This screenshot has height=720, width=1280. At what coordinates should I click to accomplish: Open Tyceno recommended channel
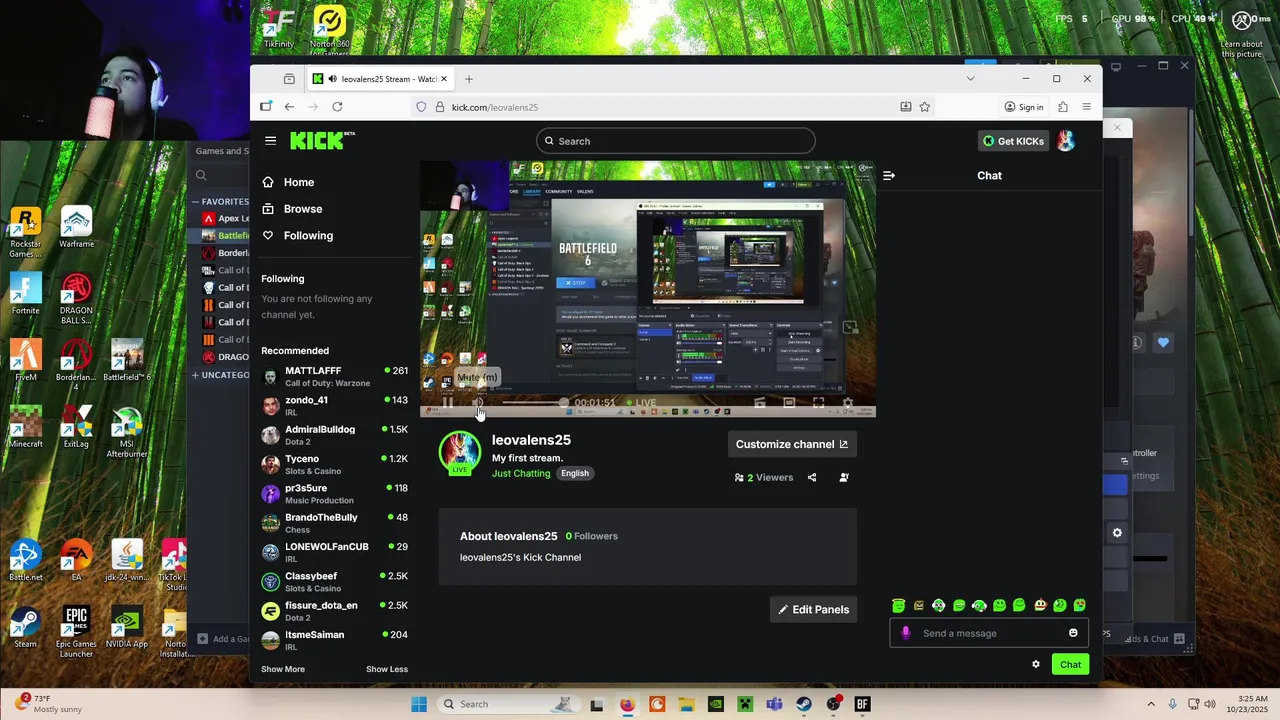click(x=334, y=464)
